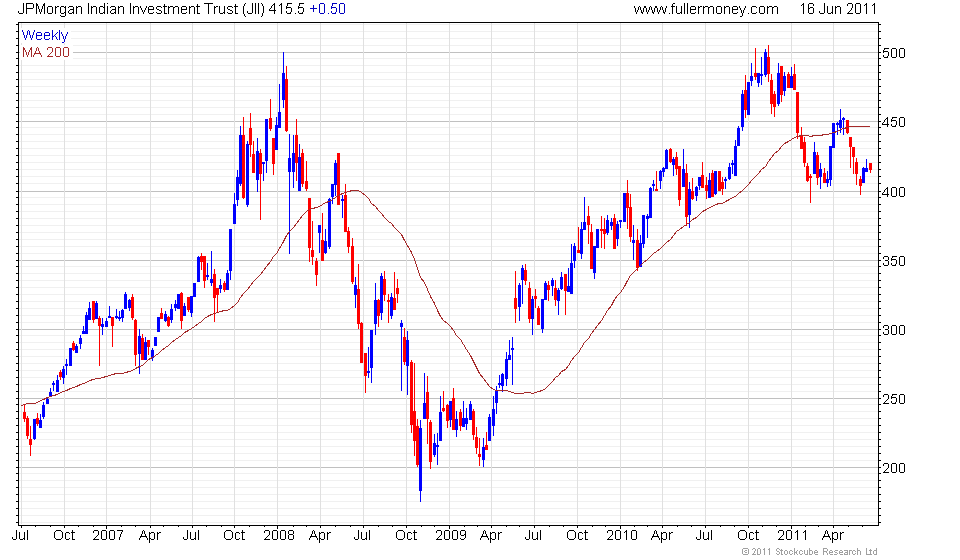Viewport: 960px width, 560px height.
Task: Click the 300 price axis label
Action: [893, 330]
